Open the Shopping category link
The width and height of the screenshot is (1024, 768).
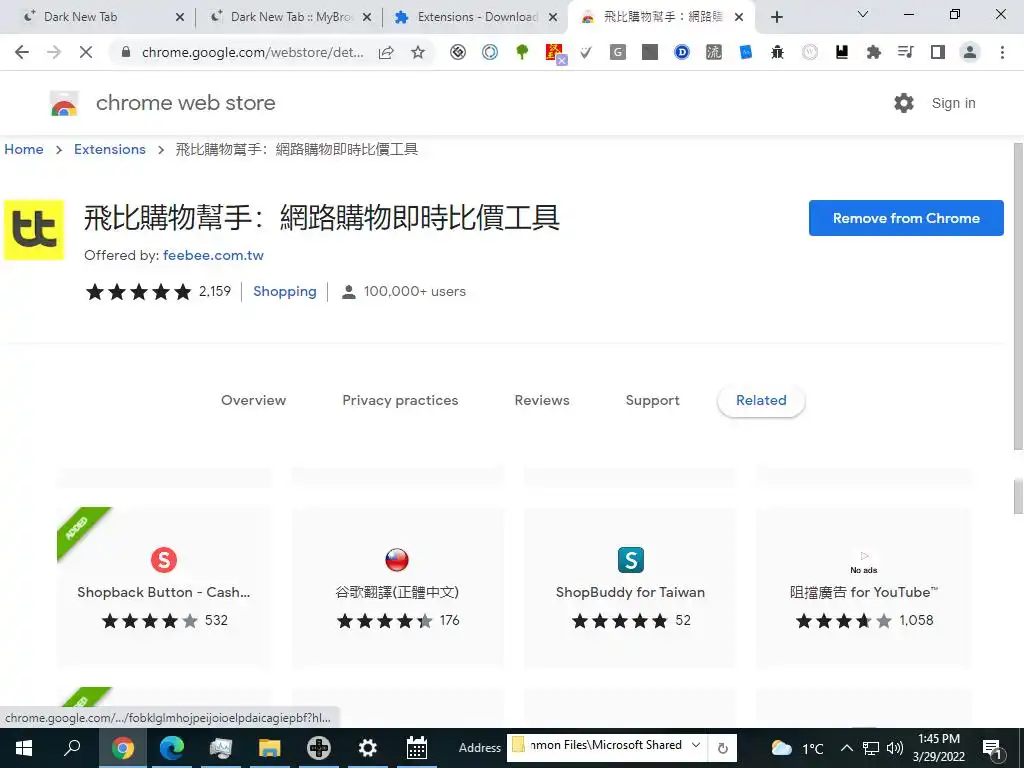[285, 291]
